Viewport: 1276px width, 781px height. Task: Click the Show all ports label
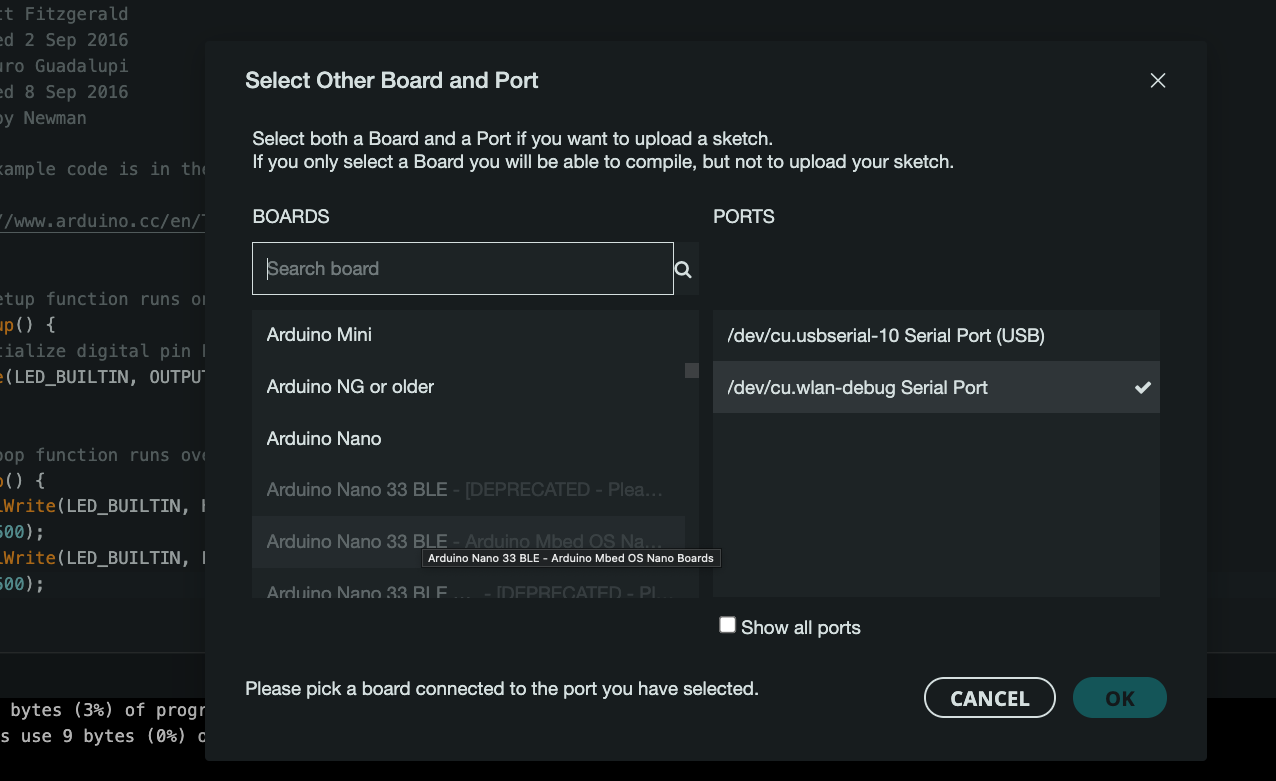800,628
